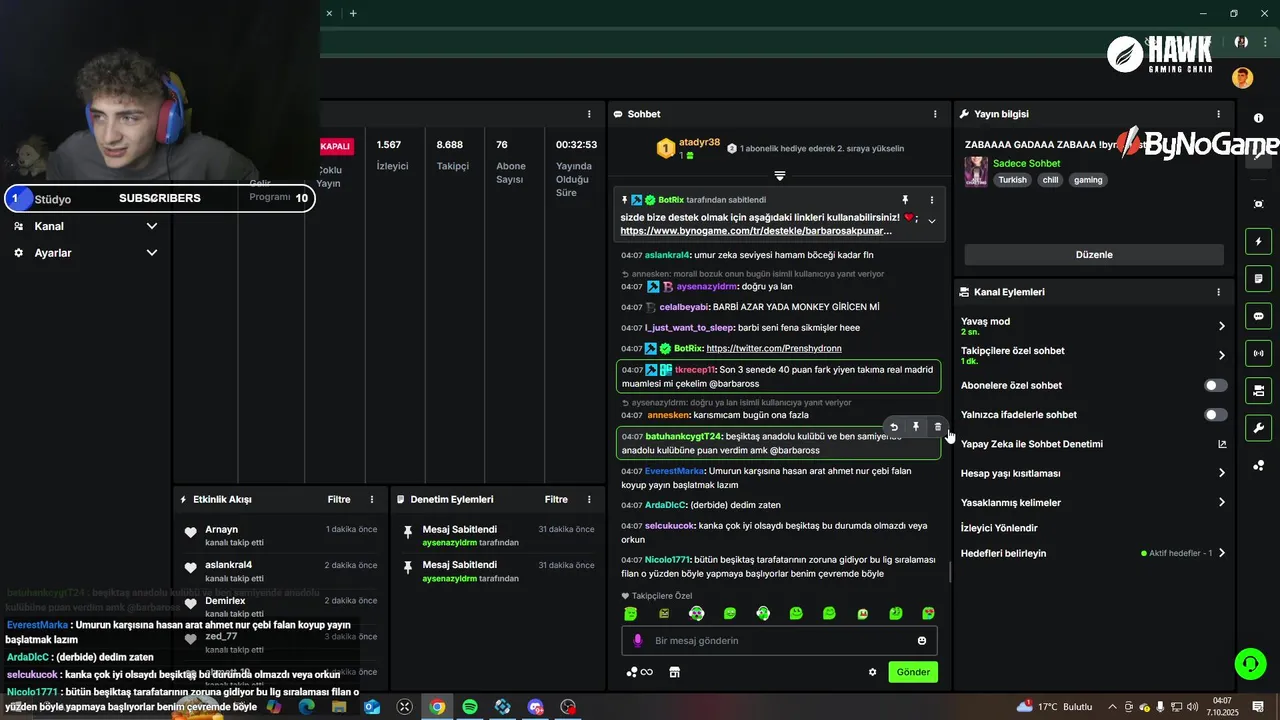Collapse the leaderboard arrow below atadyr38
Viewport: 1280px width, 720px height.
pyautogui.click(x=780, y=175)
